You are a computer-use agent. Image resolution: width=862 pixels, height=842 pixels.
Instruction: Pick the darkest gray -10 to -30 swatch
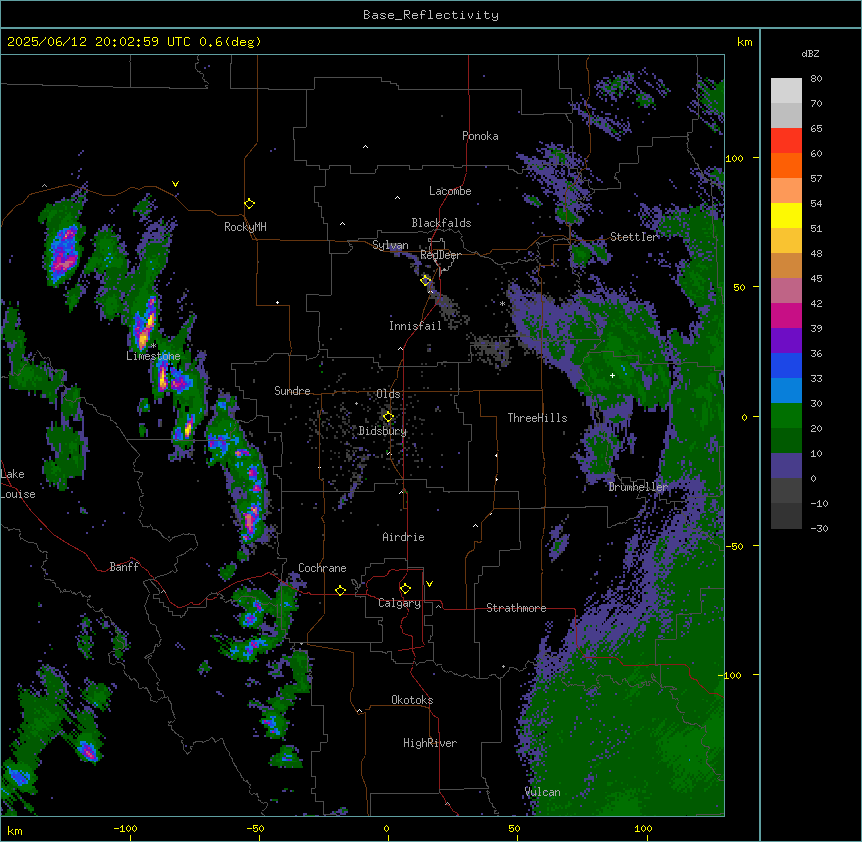[786, 516]
